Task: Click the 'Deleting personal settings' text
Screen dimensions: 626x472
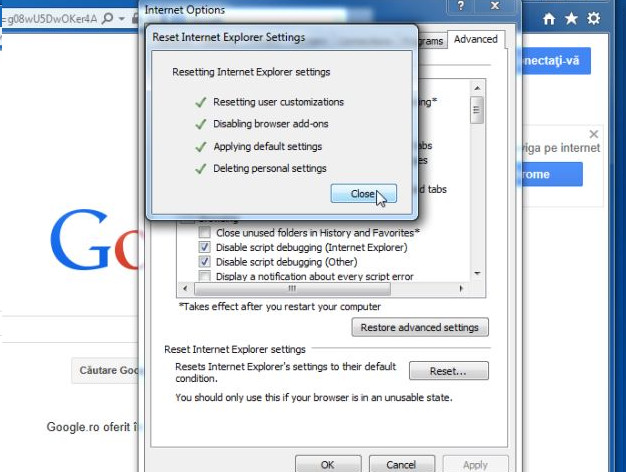Action: coord(269,169)
